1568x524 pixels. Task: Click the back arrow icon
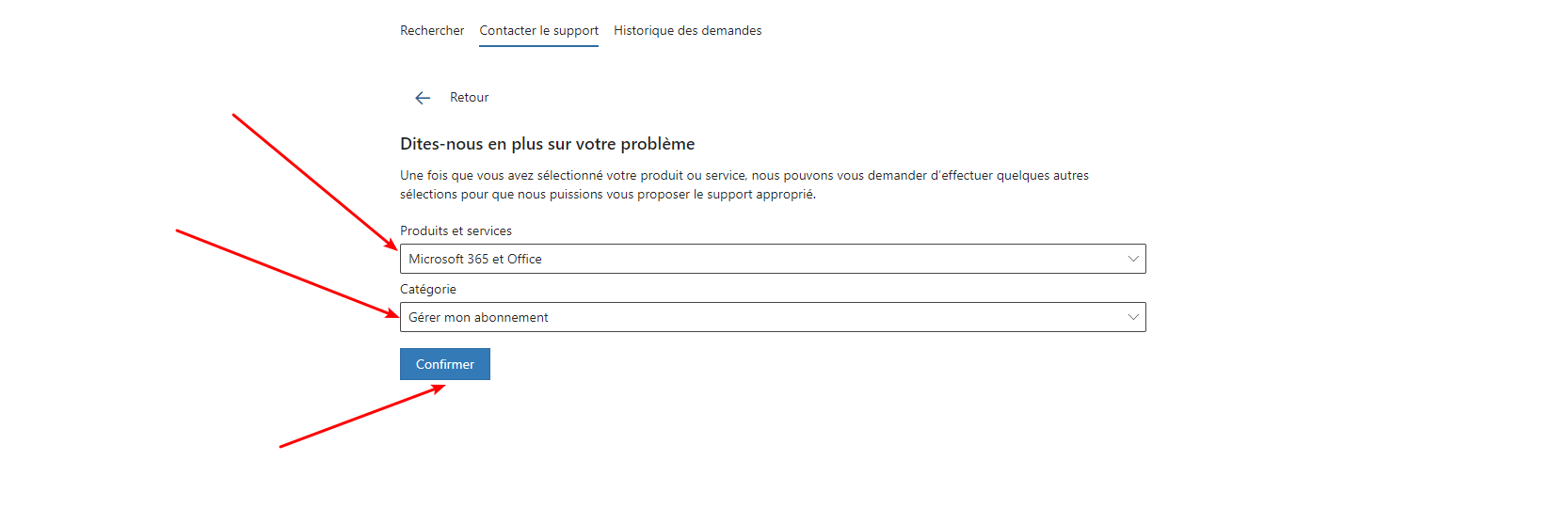point(423,98)
